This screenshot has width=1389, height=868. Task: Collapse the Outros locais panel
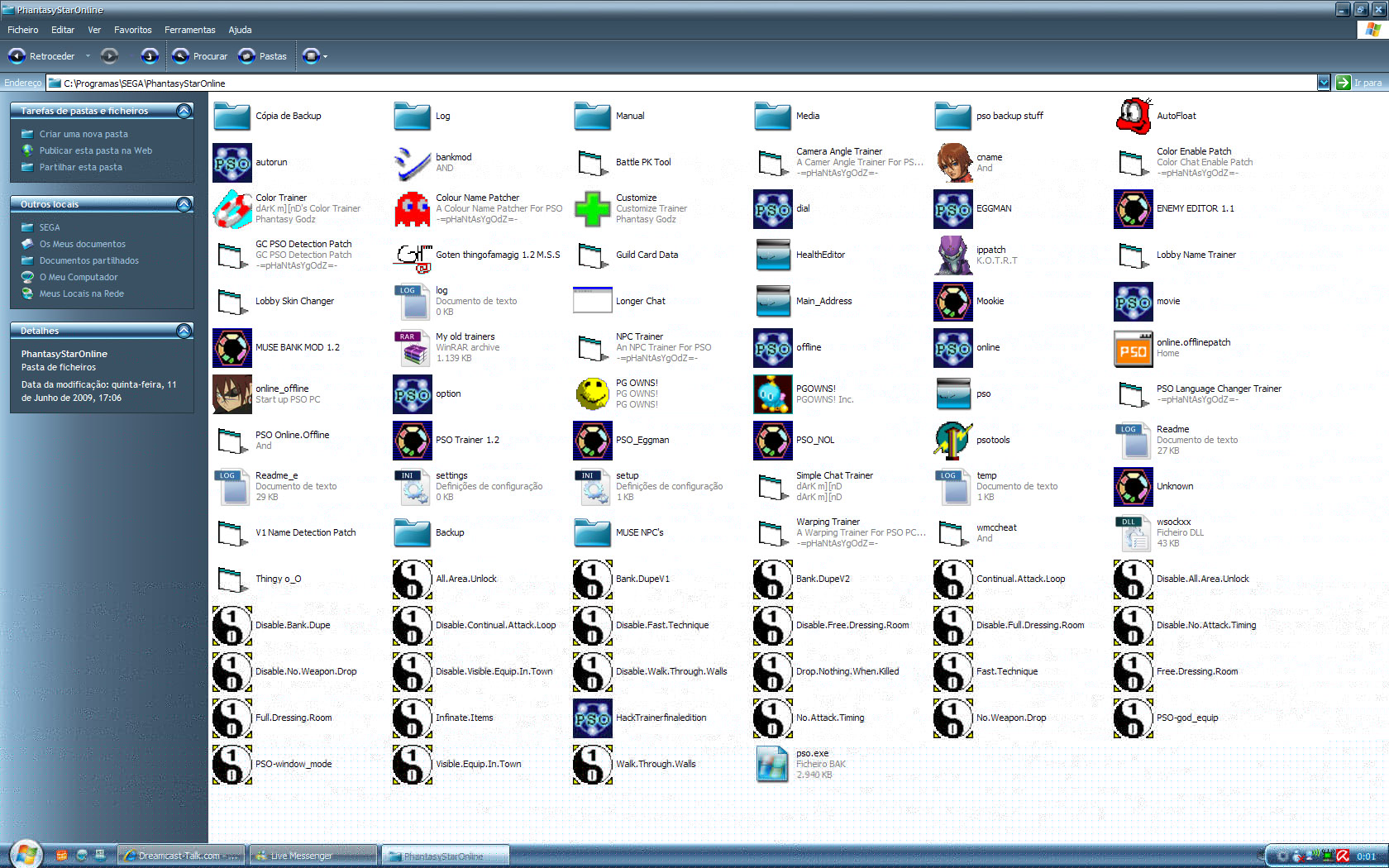(x=184, y=204)
